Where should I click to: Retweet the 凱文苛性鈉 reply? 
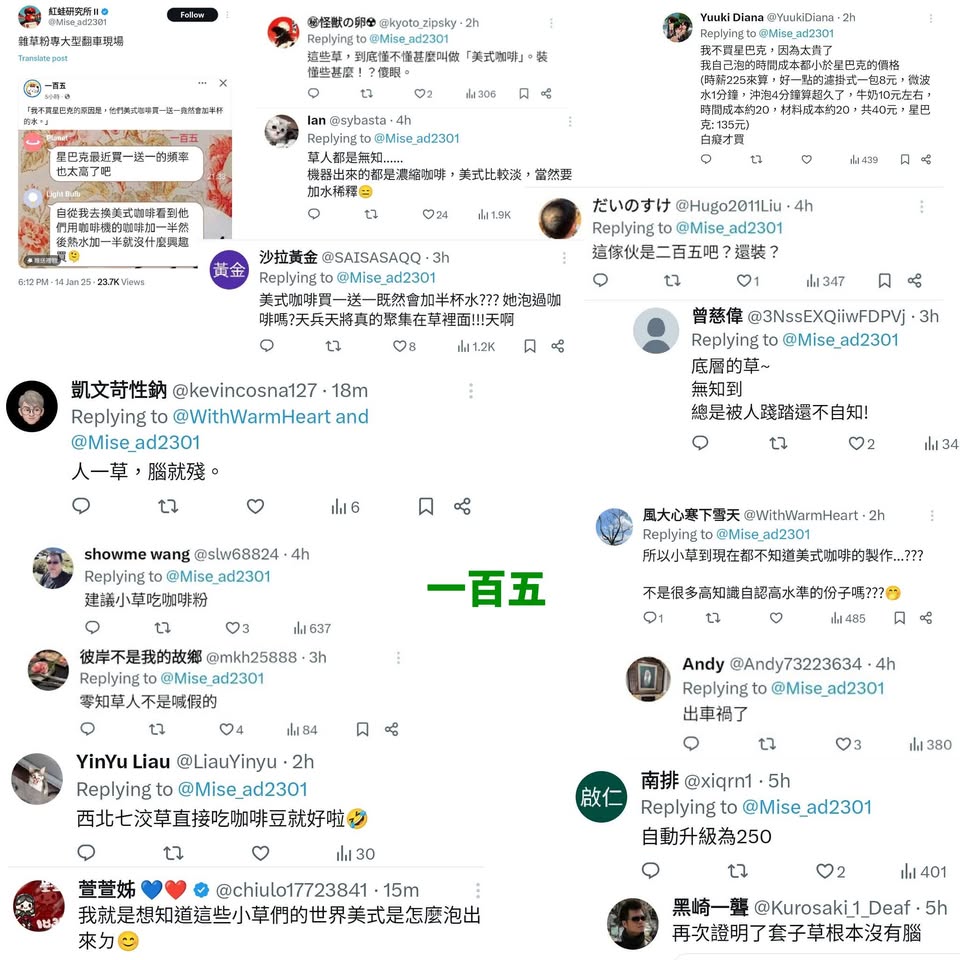[x=168, y=506]
